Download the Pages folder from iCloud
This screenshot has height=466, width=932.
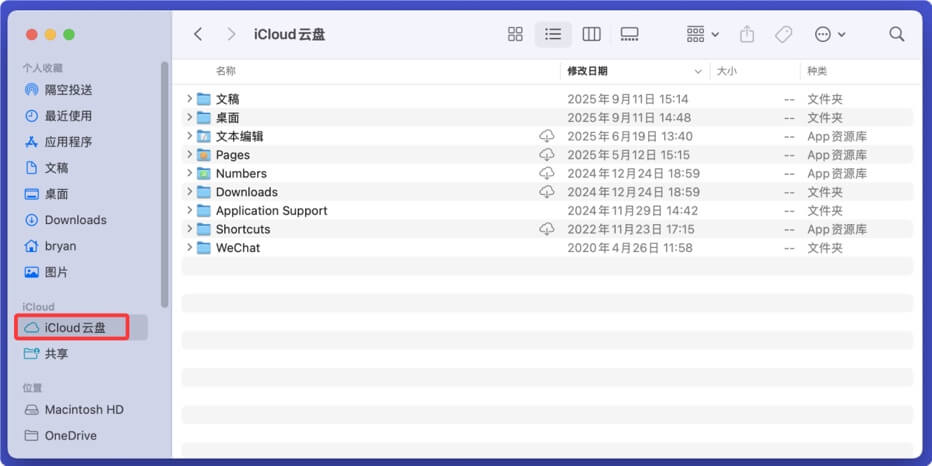[547, 155]
